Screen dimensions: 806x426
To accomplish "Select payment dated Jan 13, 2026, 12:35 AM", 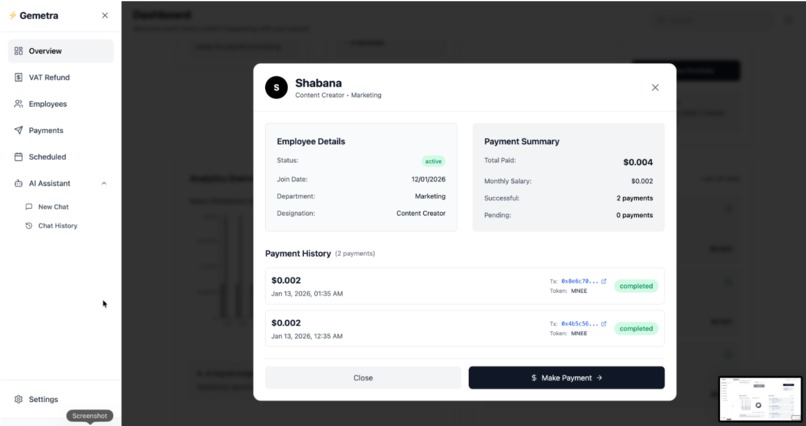I will pyautogui.click(x=465, y=329).
